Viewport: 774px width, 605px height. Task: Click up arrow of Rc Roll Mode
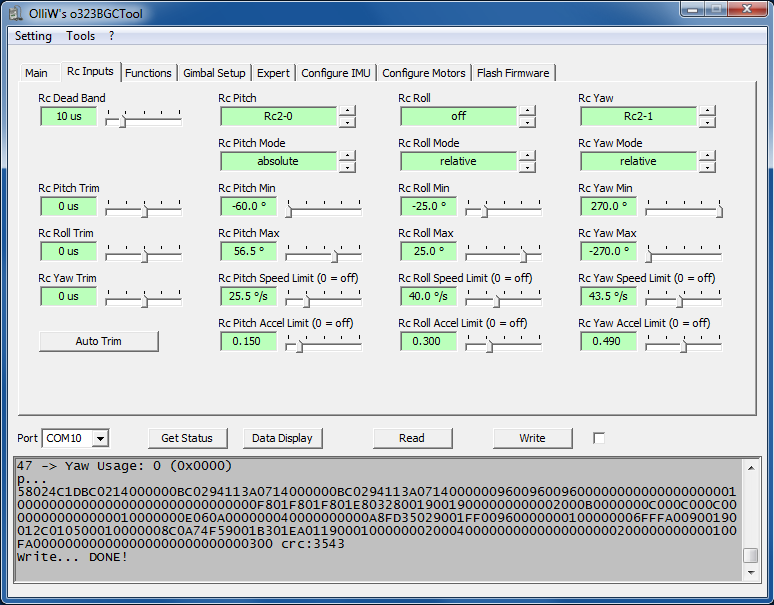(527, 155)
